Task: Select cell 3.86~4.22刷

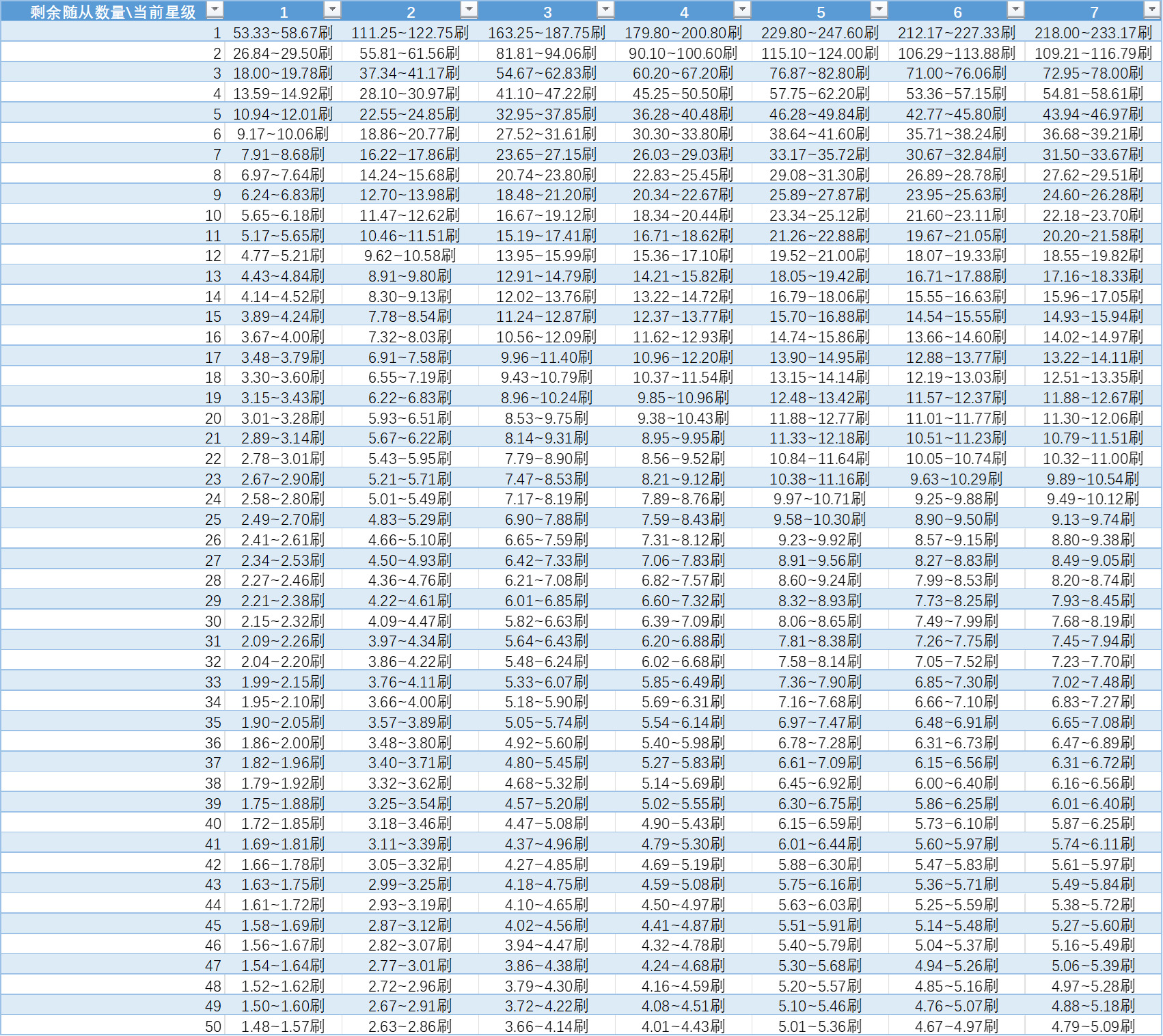Action: click(x=410, y=662)
